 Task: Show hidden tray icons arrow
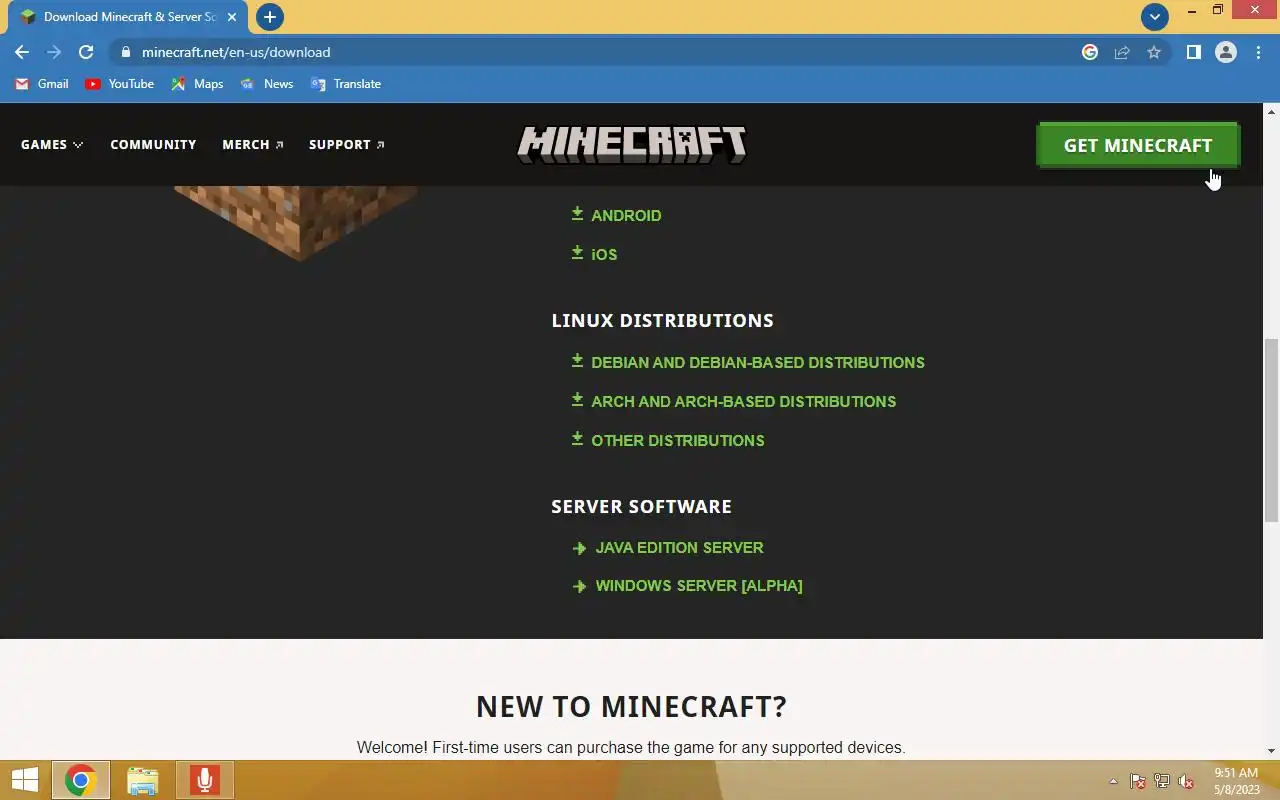1113,781
